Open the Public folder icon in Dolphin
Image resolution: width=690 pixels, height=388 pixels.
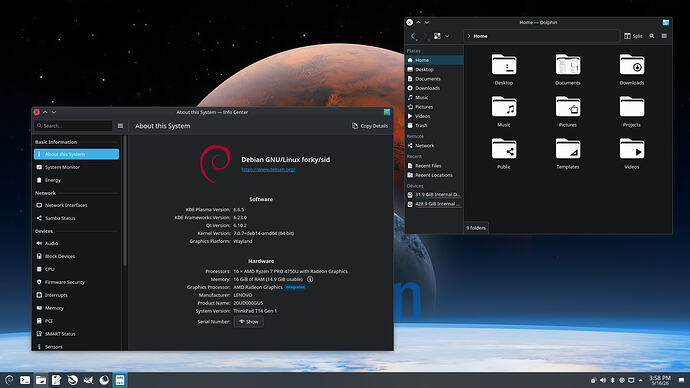(504, 149)
